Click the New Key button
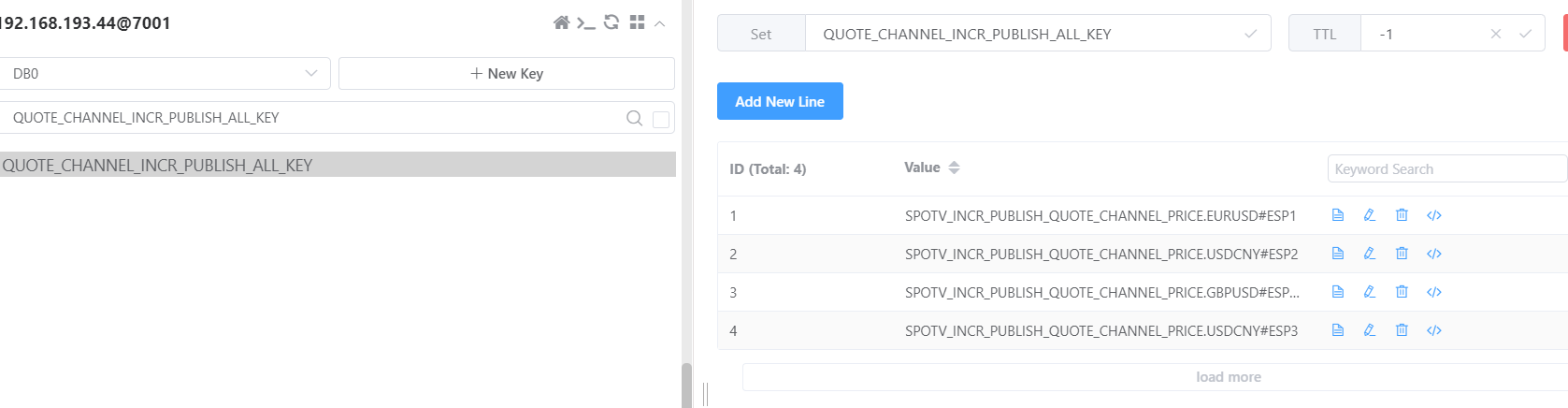The height and width of the screenshot is (408, 1568). 506,74
